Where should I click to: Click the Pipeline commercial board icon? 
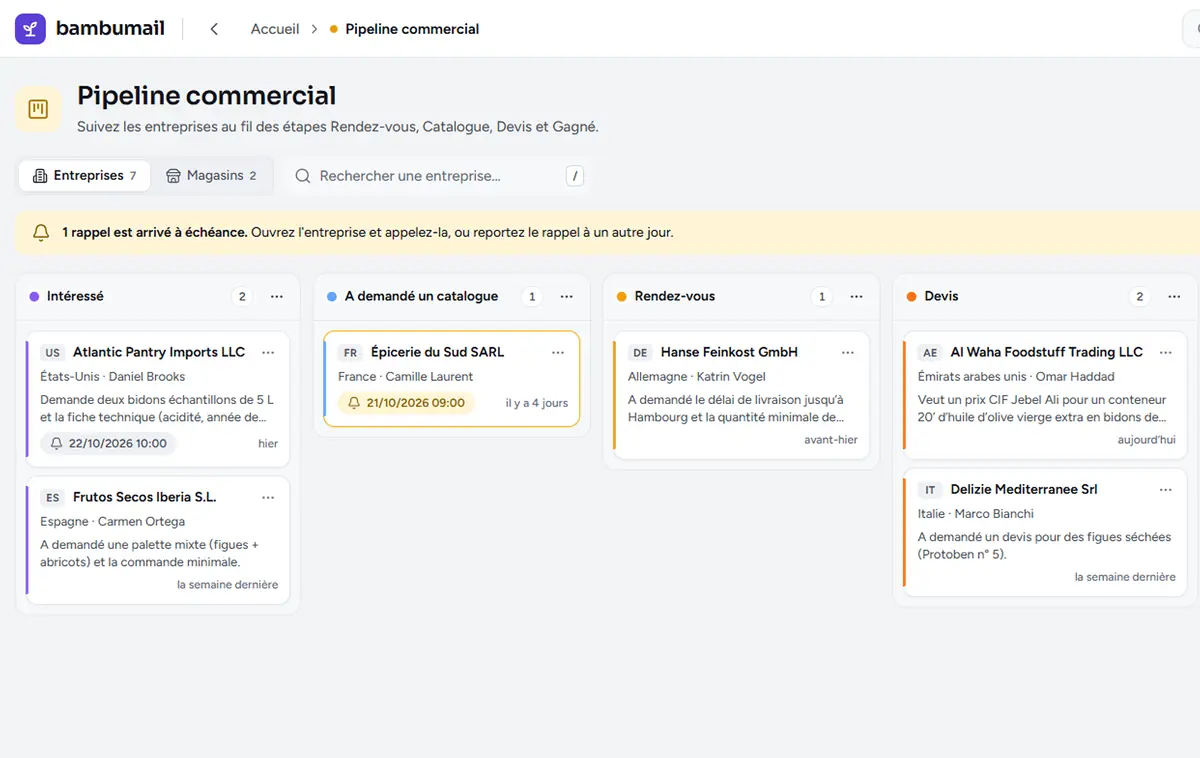point(38,109)
